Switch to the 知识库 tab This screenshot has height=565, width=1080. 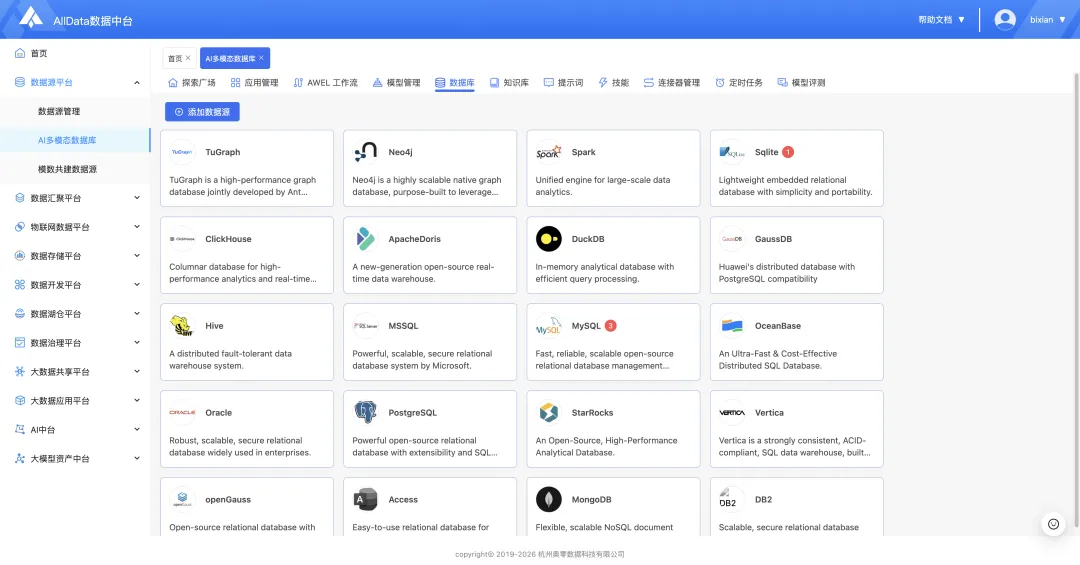click(509, 83)
